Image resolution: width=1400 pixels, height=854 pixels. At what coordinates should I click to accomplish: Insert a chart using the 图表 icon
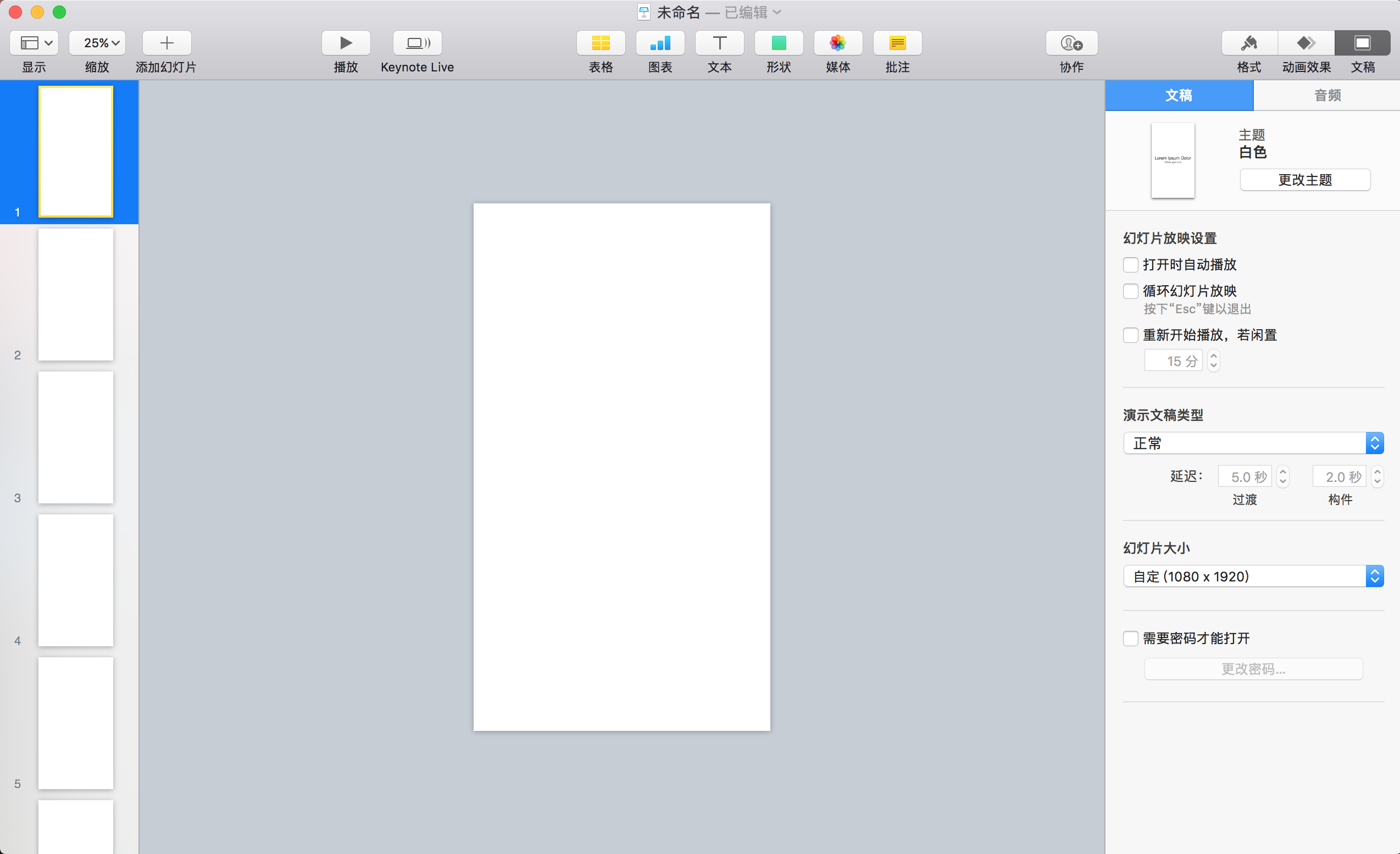click(660, 43)
